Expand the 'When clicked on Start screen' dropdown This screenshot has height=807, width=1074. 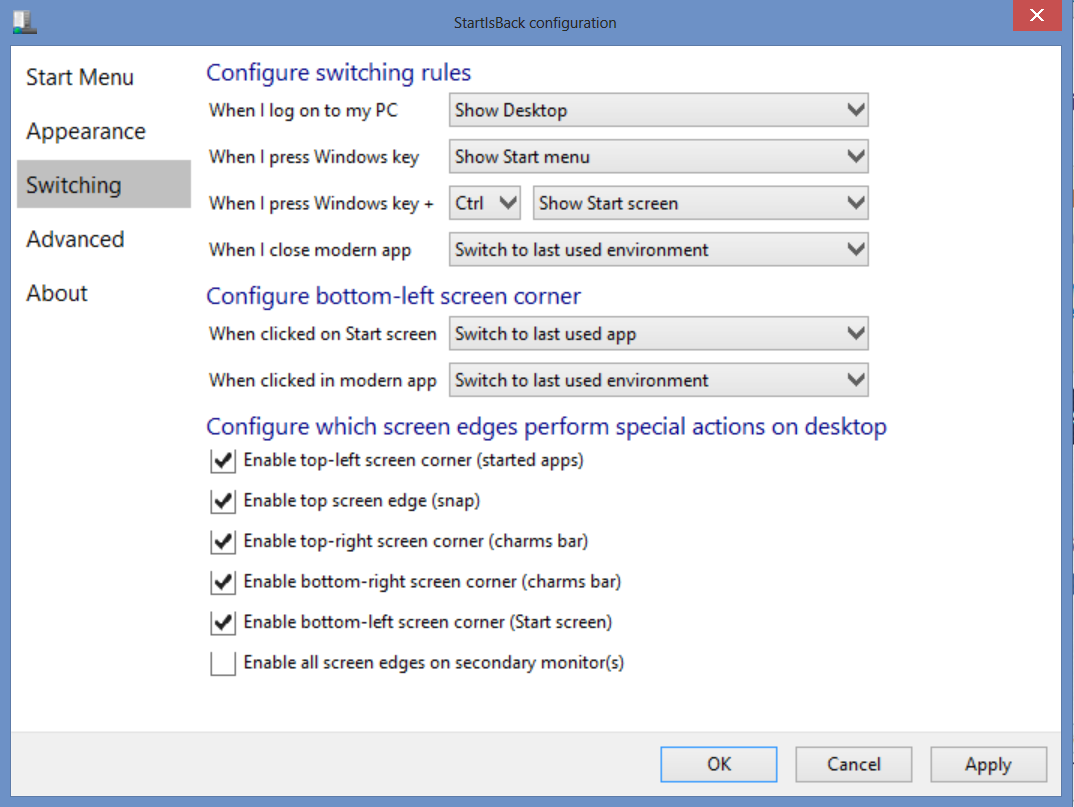(659, 334)
